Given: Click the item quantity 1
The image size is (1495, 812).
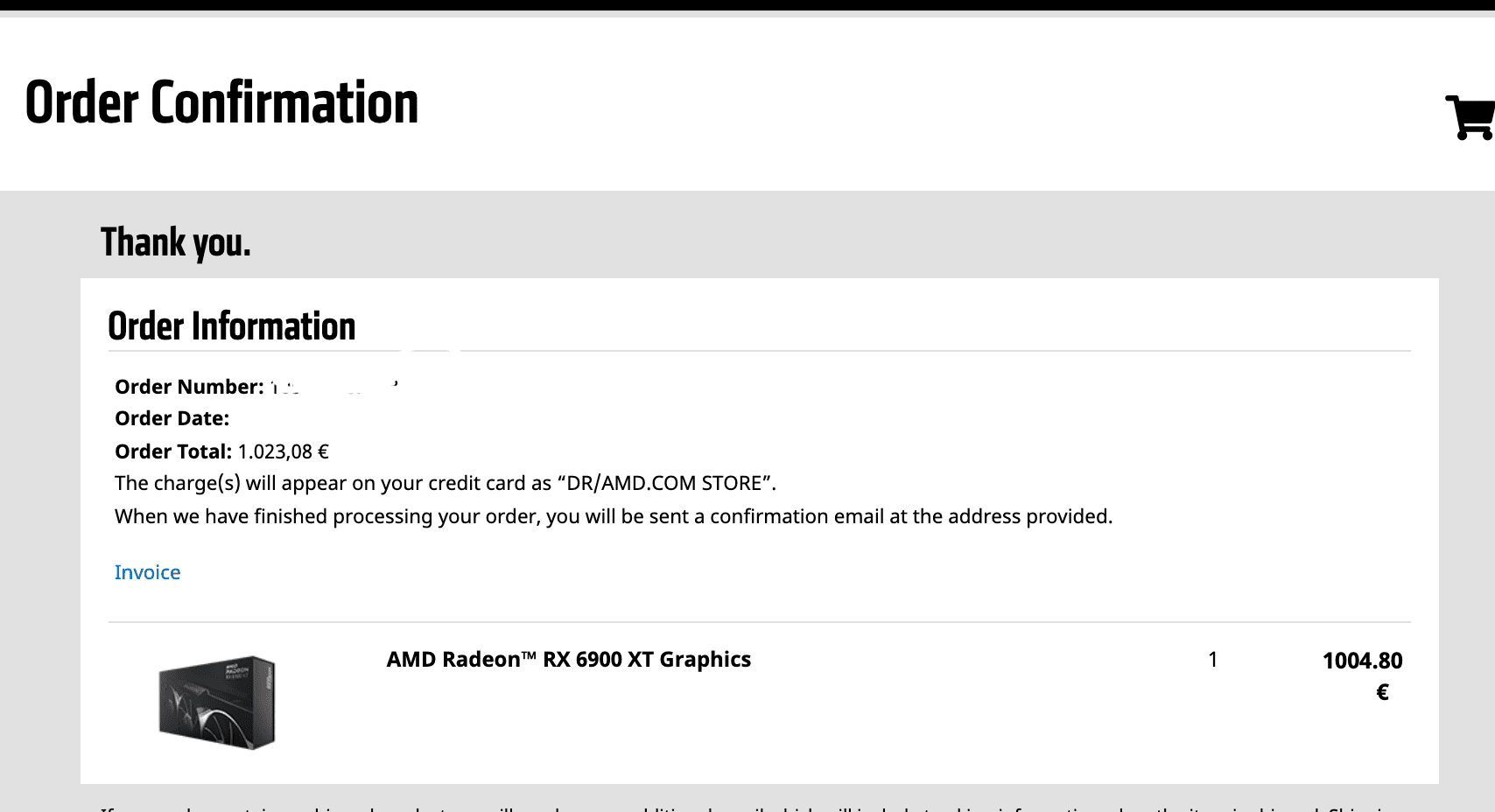Looking at the screenshot, I should 1212,660.
